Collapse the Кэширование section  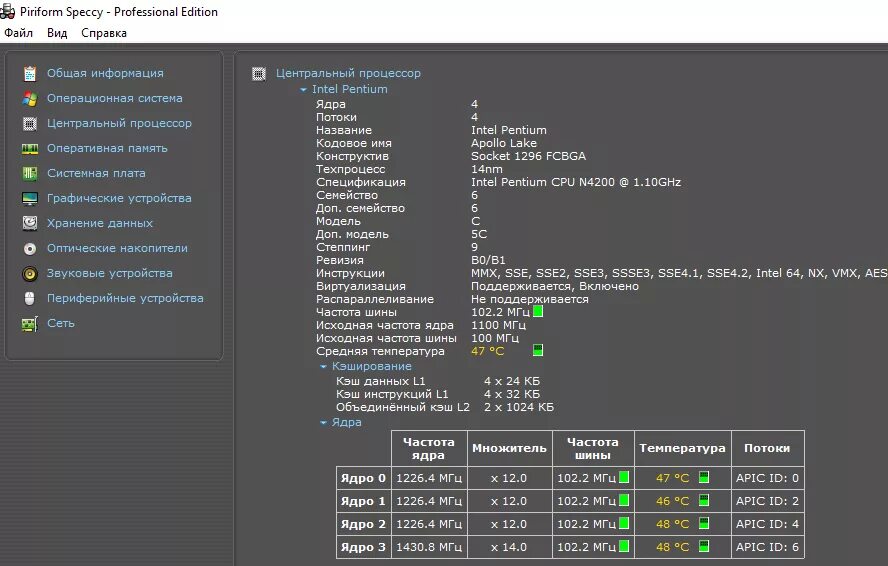(323, 367)
